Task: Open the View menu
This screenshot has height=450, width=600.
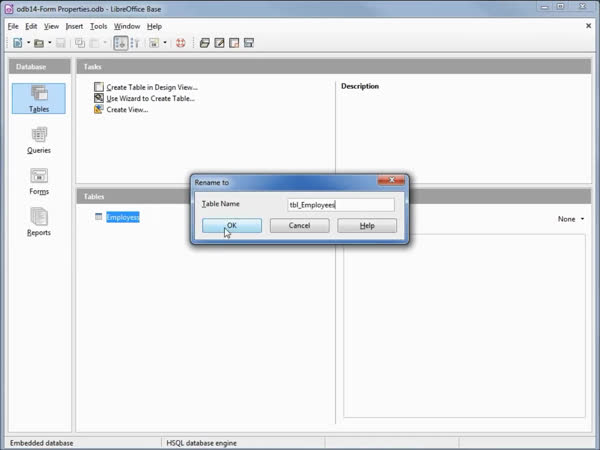Action: [51, 26]
